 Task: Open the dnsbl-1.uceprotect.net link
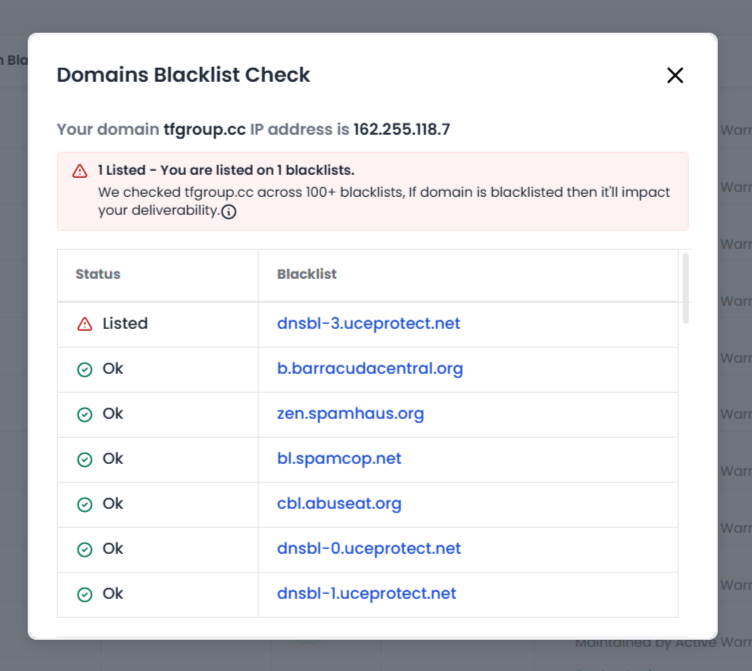pos(366,594)
